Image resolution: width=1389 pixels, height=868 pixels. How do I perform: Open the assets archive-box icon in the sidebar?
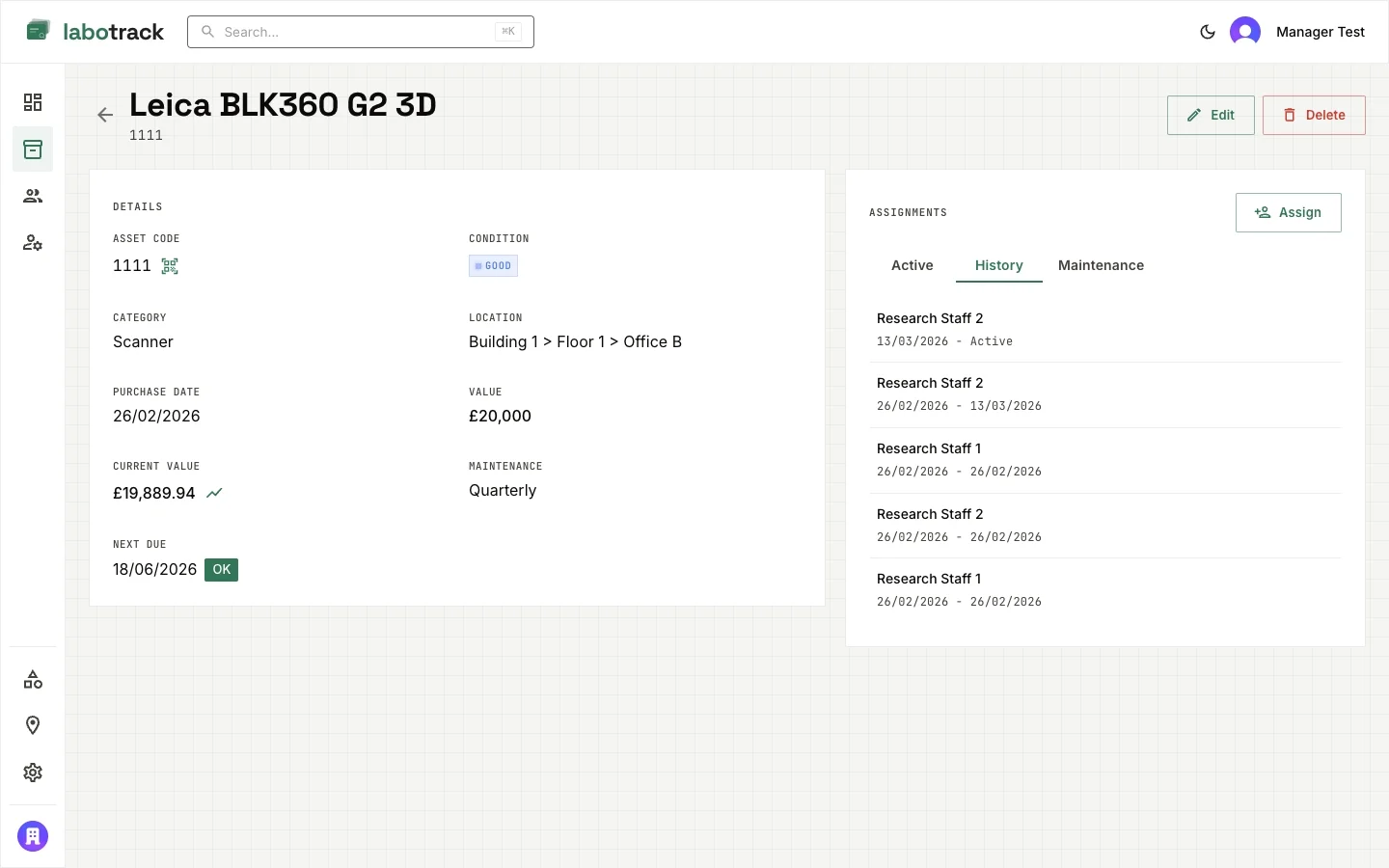pos(33,149)
